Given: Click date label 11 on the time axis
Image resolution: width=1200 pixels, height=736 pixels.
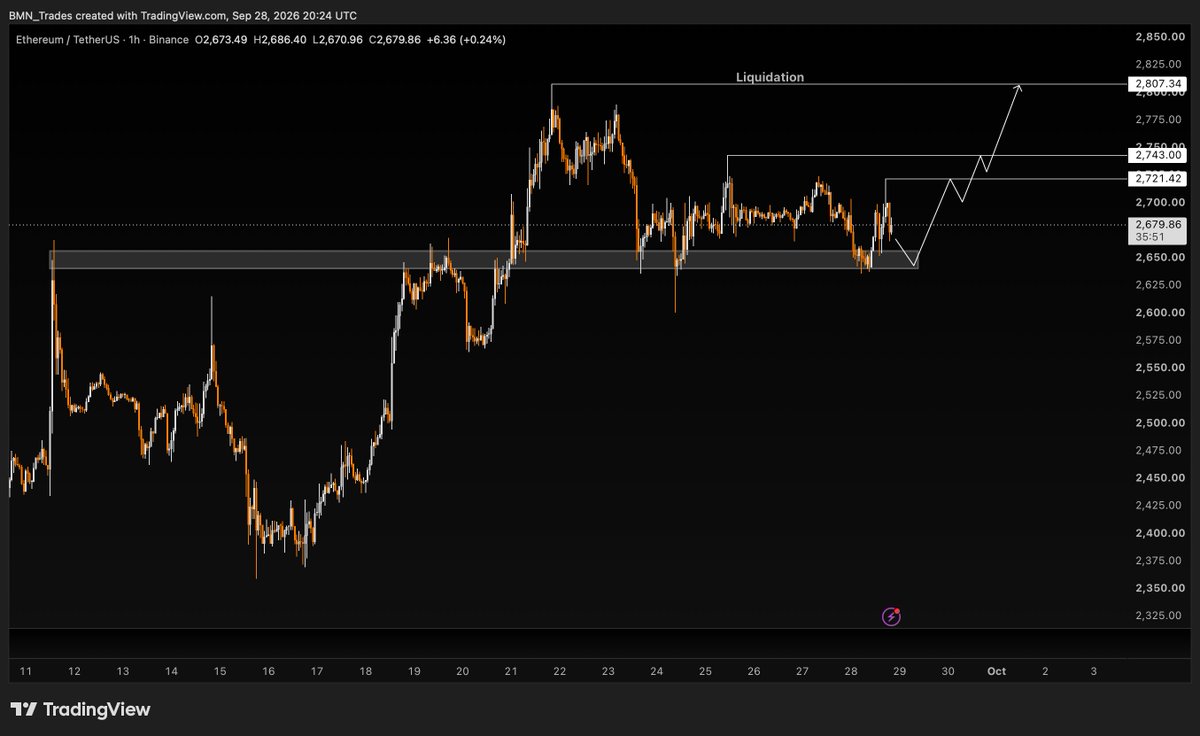Looking at the screenshot, I should (26, 671).
